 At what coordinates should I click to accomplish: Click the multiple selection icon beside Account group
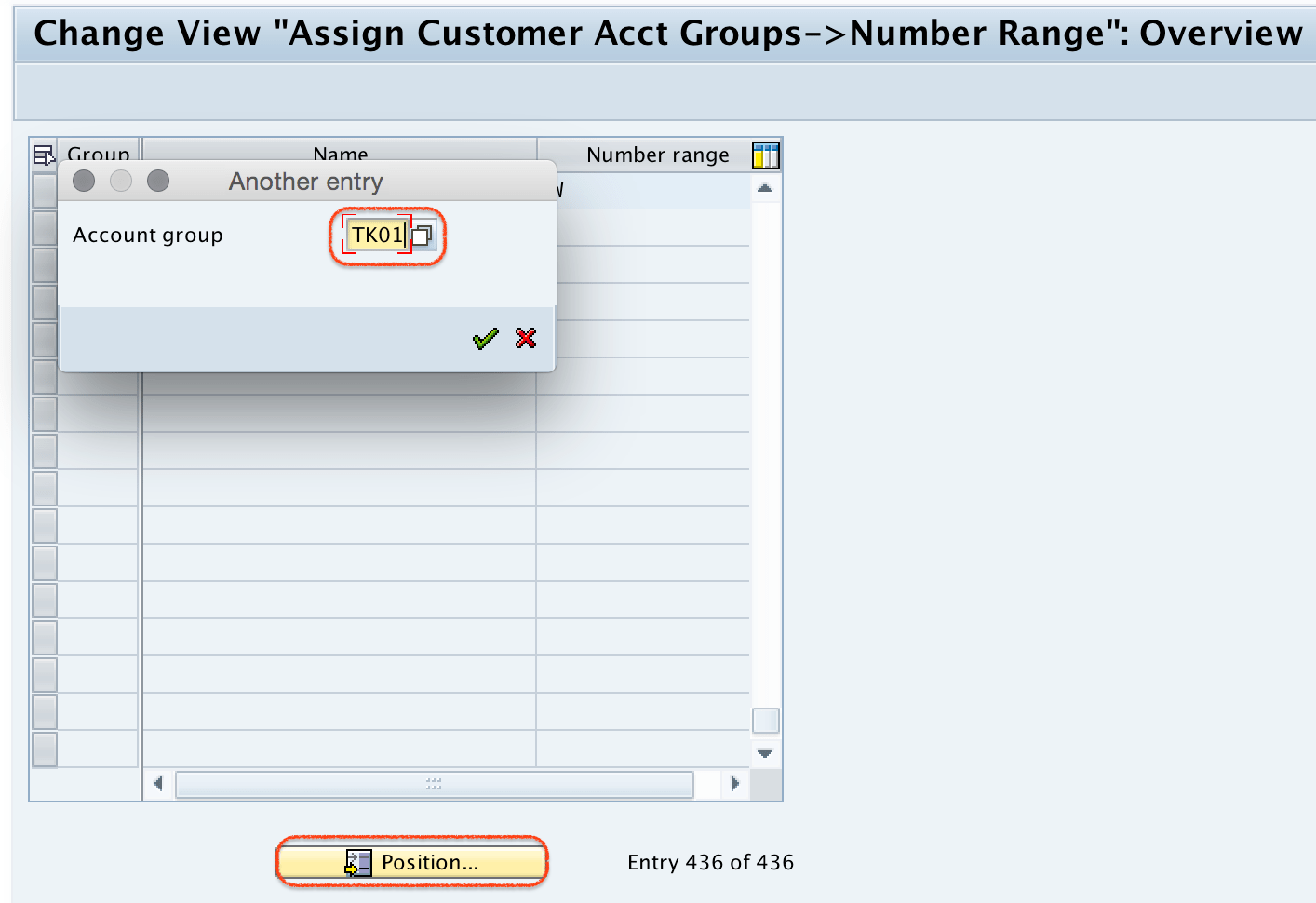[423, 236]
